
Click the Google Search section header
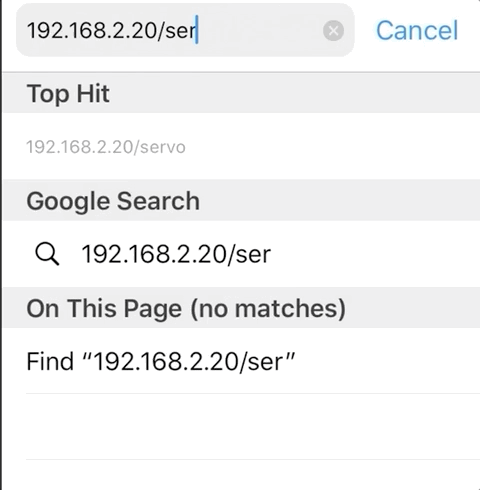pos(241,201)
